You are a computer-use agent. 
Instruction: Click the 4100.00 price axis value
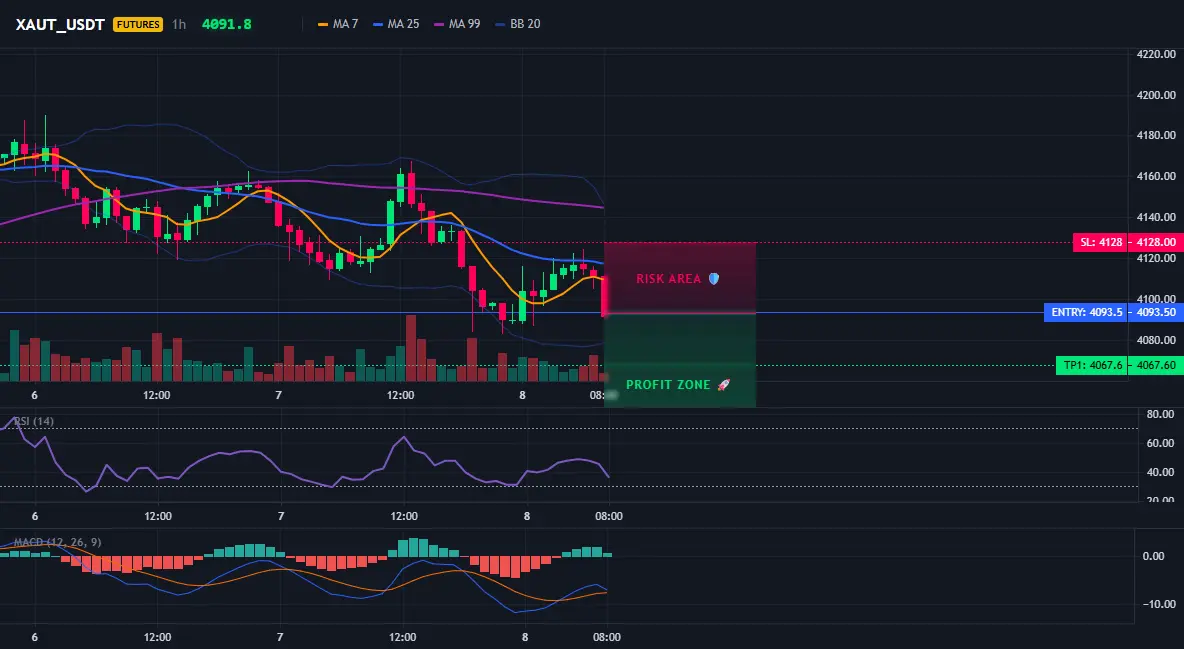1156,299
